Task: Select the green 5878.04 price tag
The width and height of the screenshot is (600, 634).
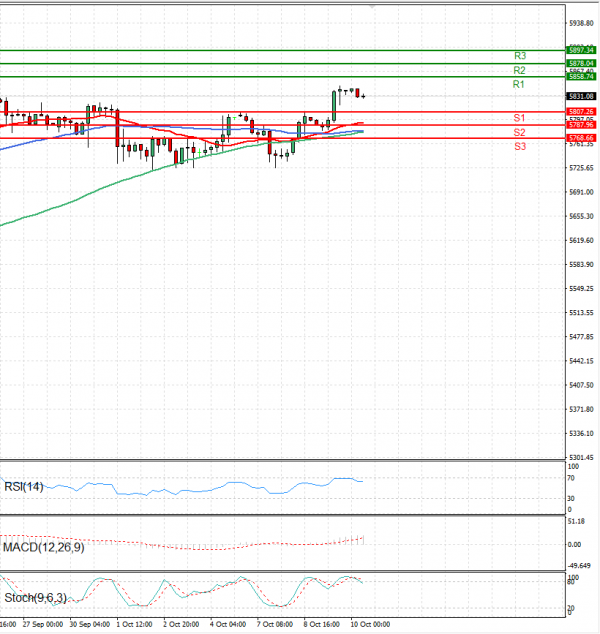Action: (581, 63)
